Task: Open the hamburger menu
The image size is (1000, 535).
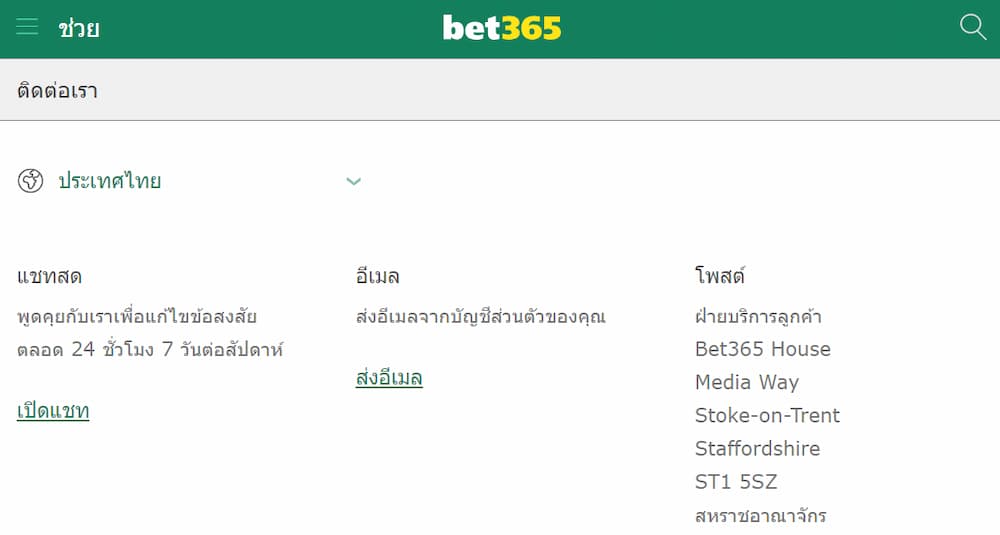Action: (x=27, y=27)
